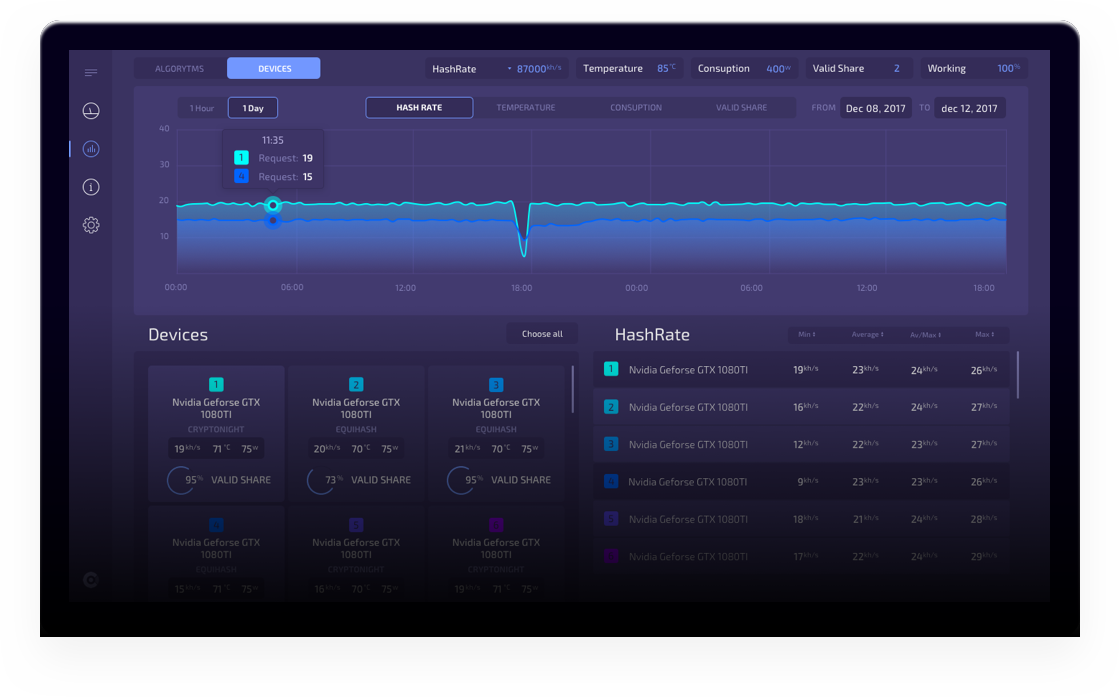
Task: Click the Working 100% stat box
Action: 974,69
